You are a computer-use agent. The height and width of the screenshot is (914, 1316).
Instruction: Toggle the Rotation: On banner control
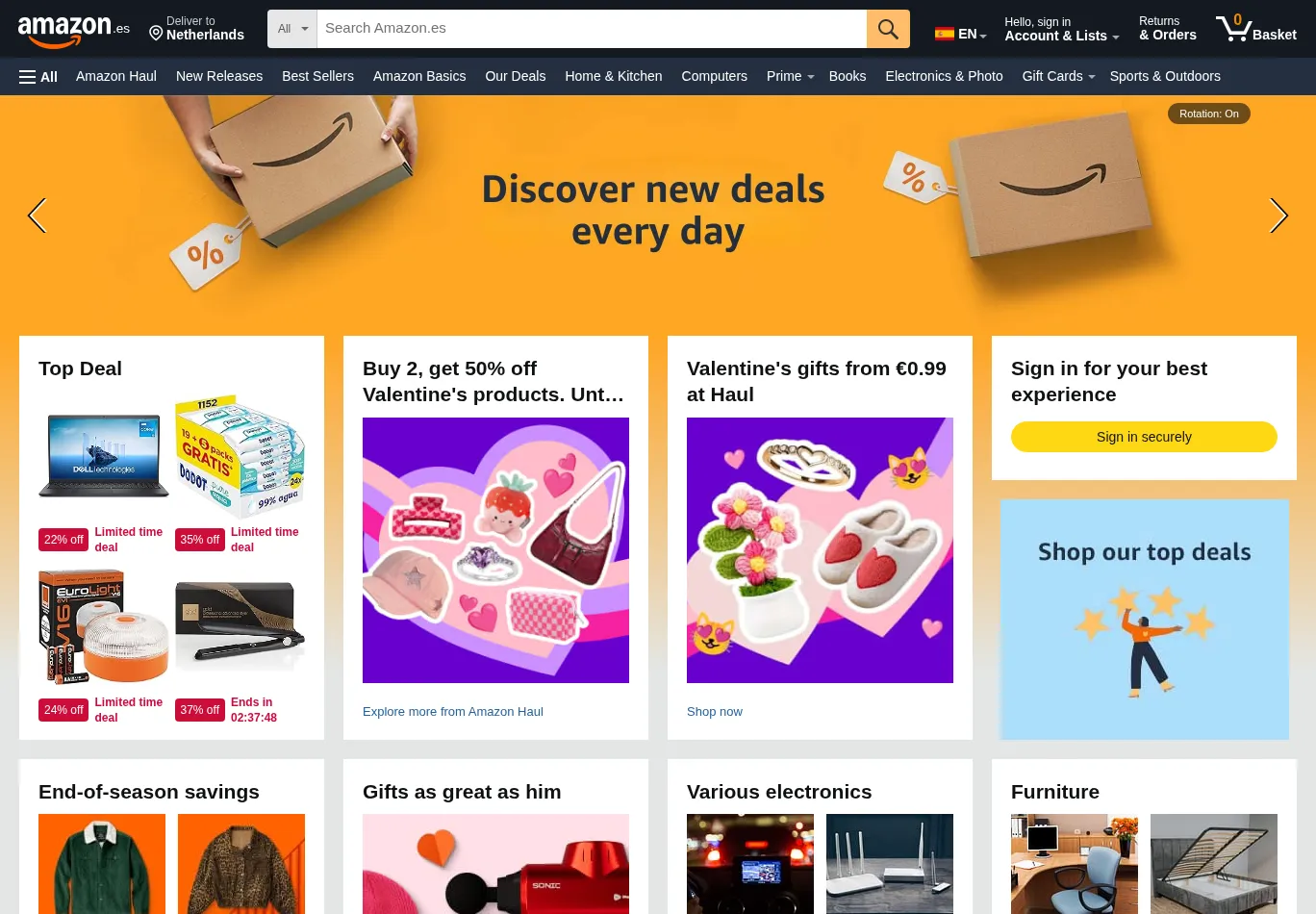coord(1209,114)
